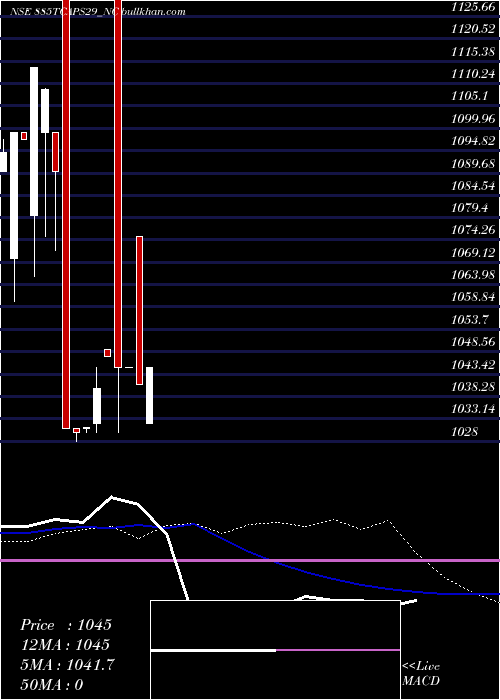
Task: Click the 1099.96 price axis label
Action: (x=472, y=119)
